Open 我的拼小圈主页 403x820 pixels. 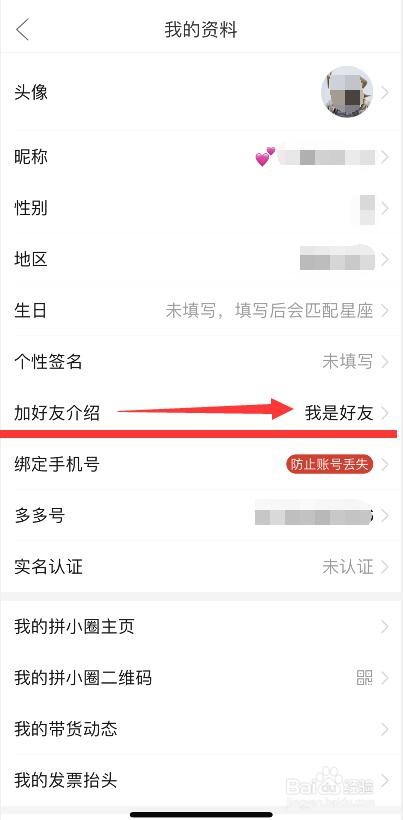click(x=201, y=627)
